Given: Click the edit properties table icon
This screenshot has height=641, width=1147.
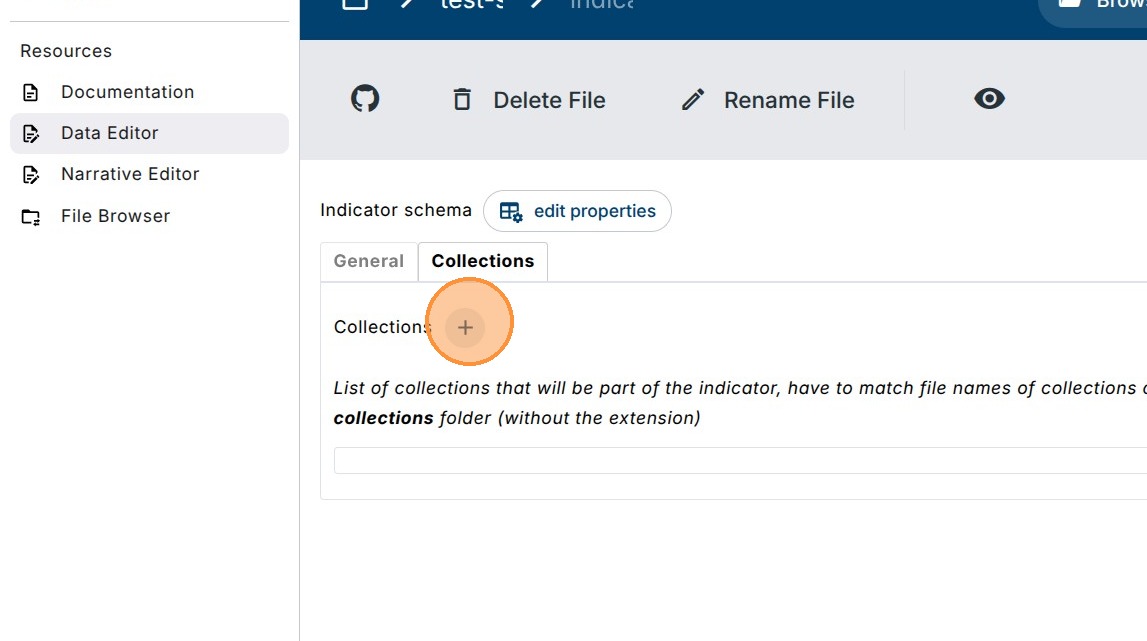Looking at the screenshot, I should pyautogui.click(x=511, y=212).
